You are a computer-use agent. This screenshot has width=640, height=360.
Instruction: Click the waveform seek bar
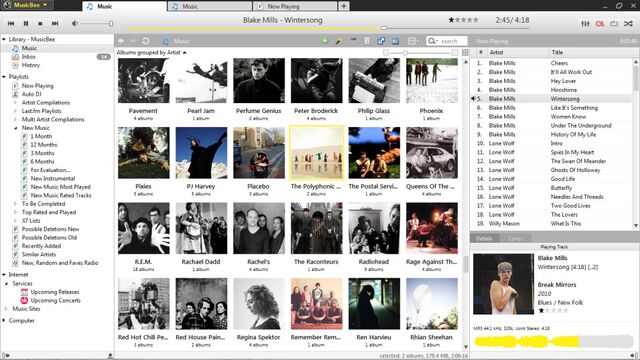(553, 342)
